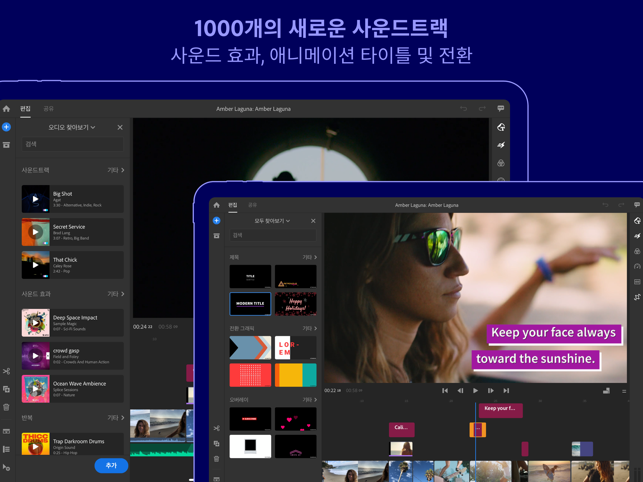Click the search field in the front window browser

273,235
